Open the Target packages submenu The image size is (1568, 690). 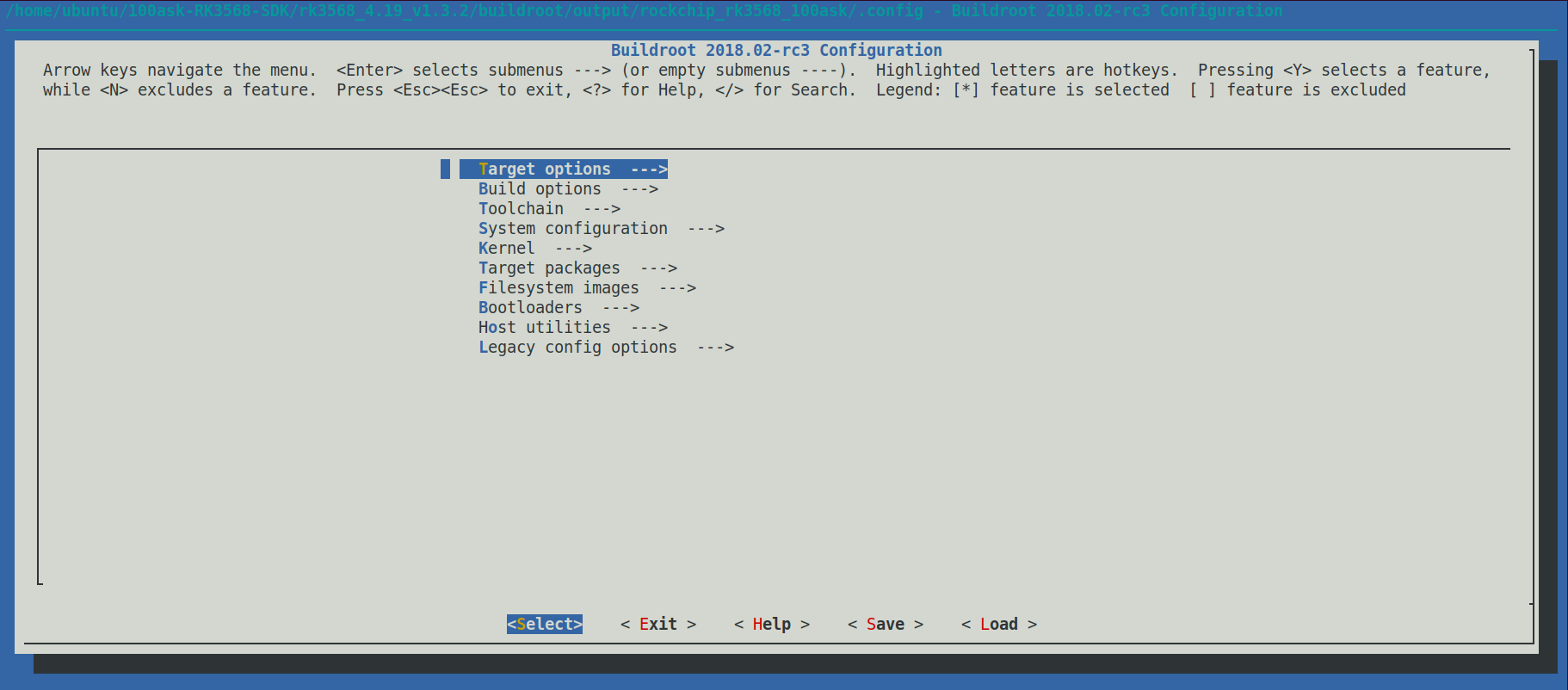pyautogui.click(x=549, y=268)
